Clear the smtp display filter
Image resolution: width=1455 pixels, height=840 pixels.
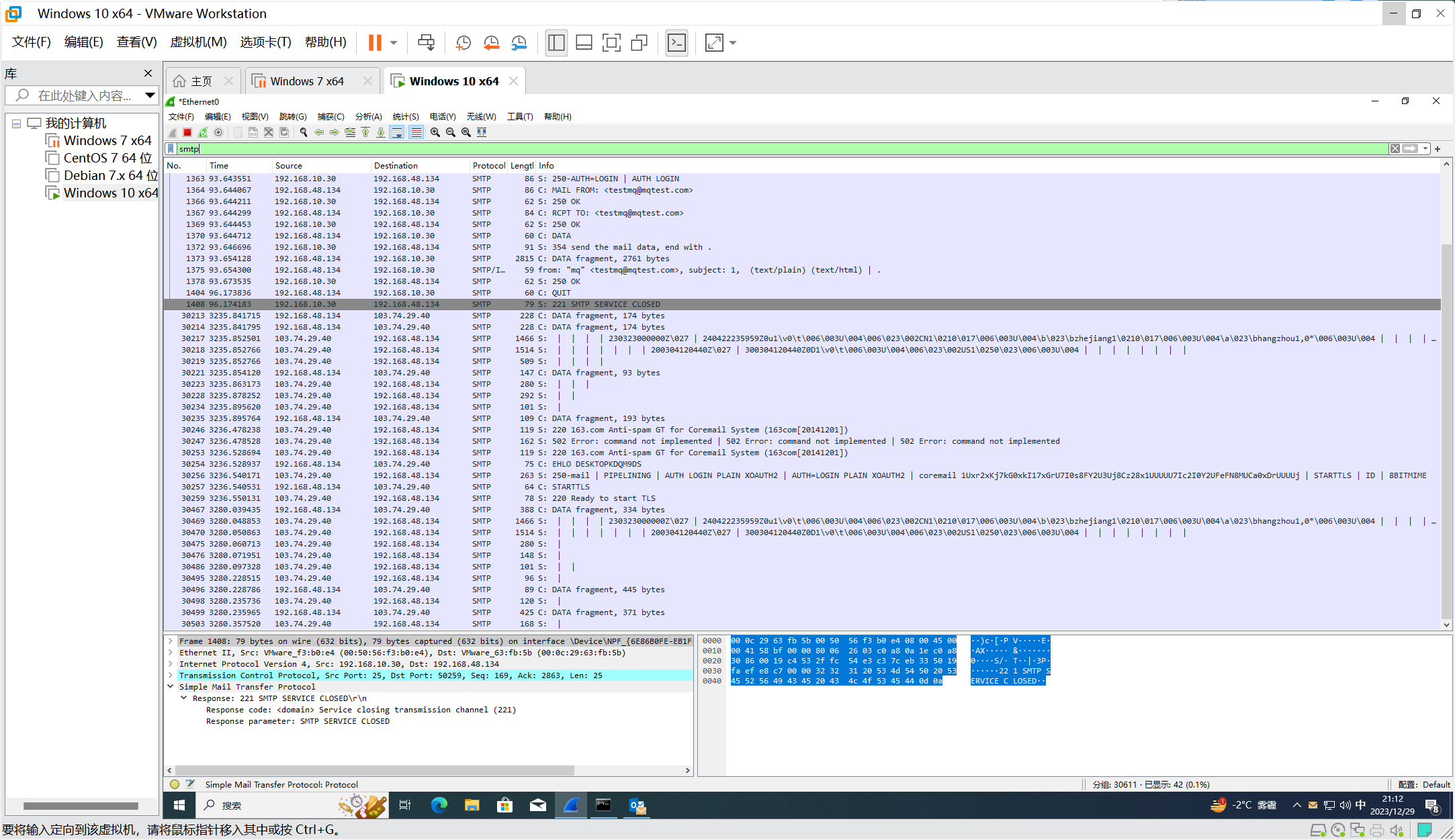click(1395, 148)
